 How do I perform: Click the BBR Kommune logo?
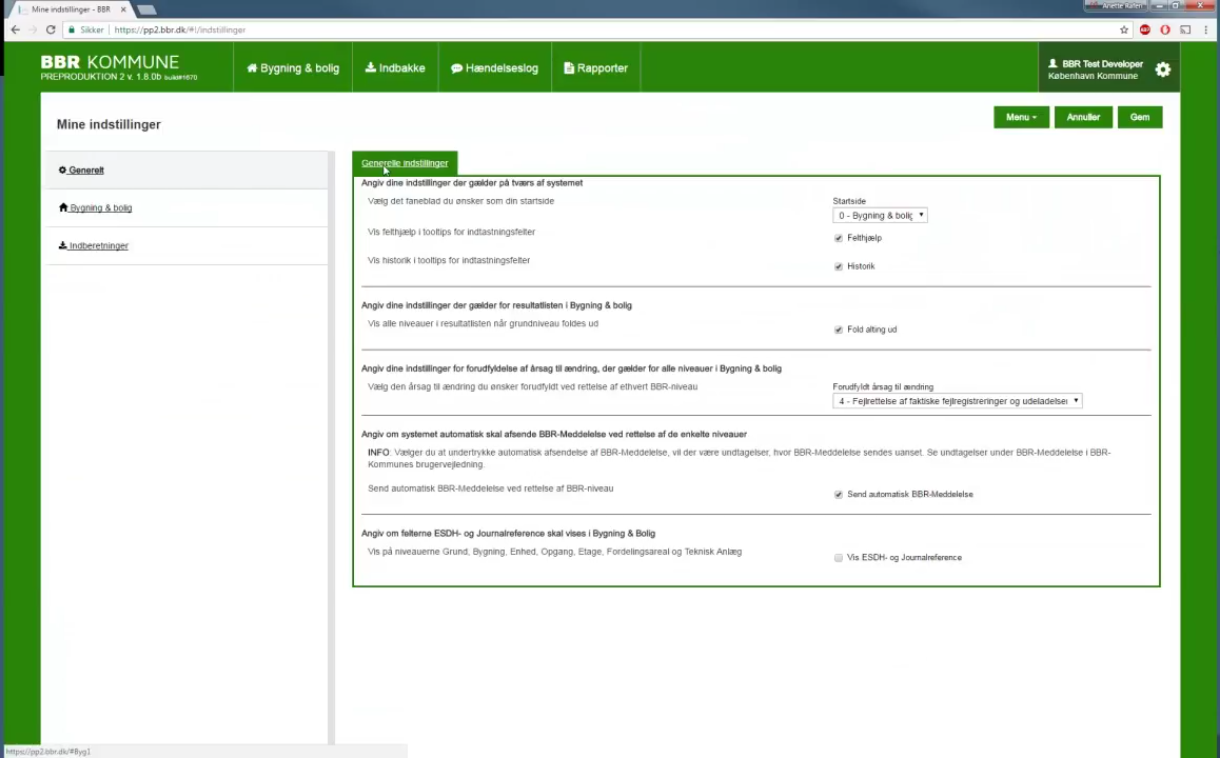click(111, 67)
